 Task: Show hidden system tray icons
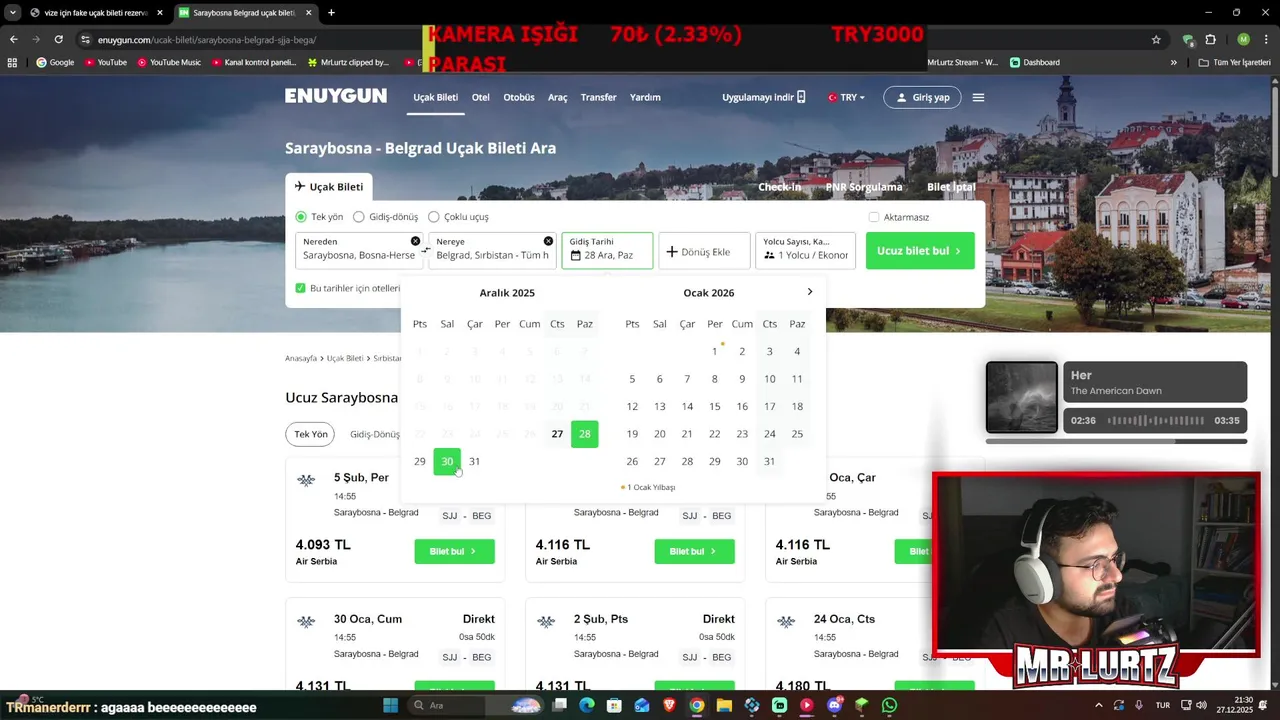coord(1098,705)
